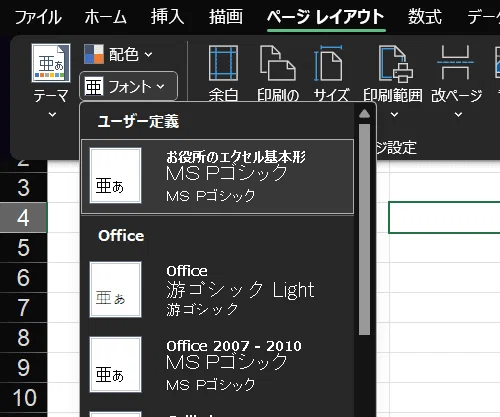
Task: Click the scroll up arrow in font list
Action: point(365,114)
